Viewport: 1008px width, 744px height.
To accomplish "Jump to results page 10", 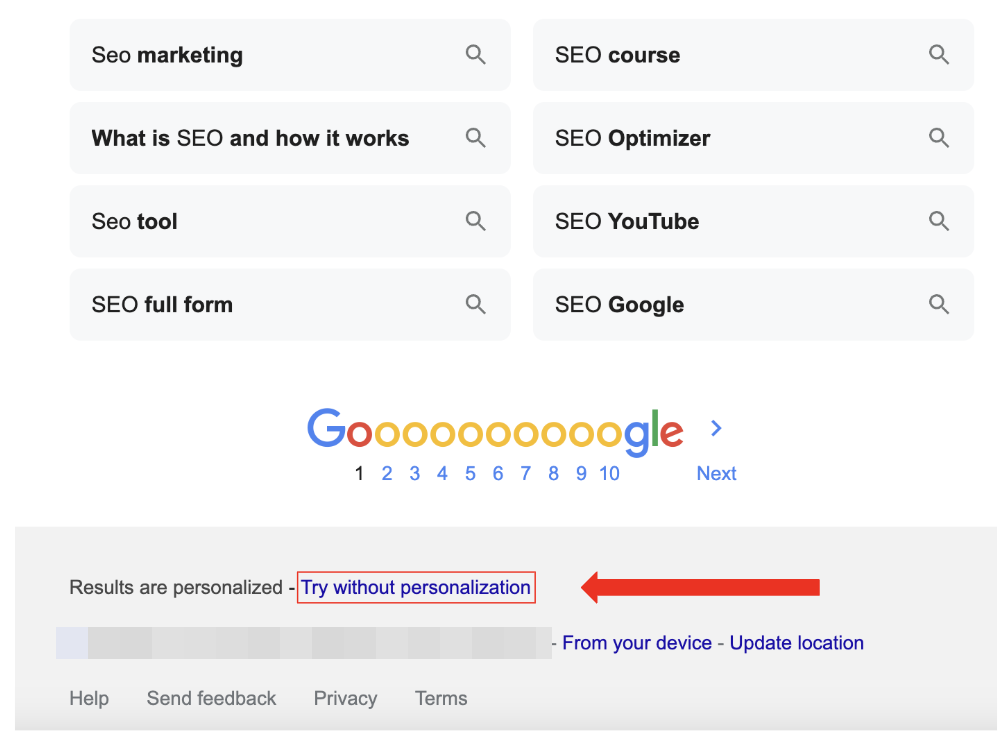I will pyautogui.click(x=609, y=473).
